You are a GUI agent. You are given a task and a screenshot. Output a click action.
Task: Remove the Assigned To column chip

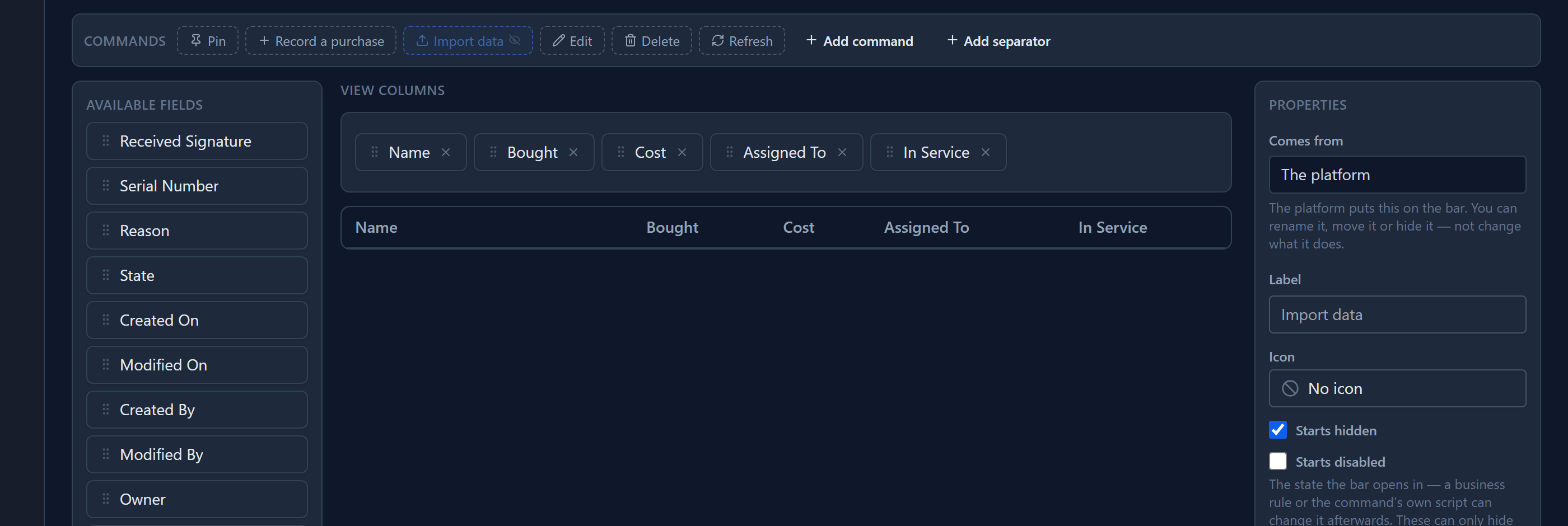[842, 152]
